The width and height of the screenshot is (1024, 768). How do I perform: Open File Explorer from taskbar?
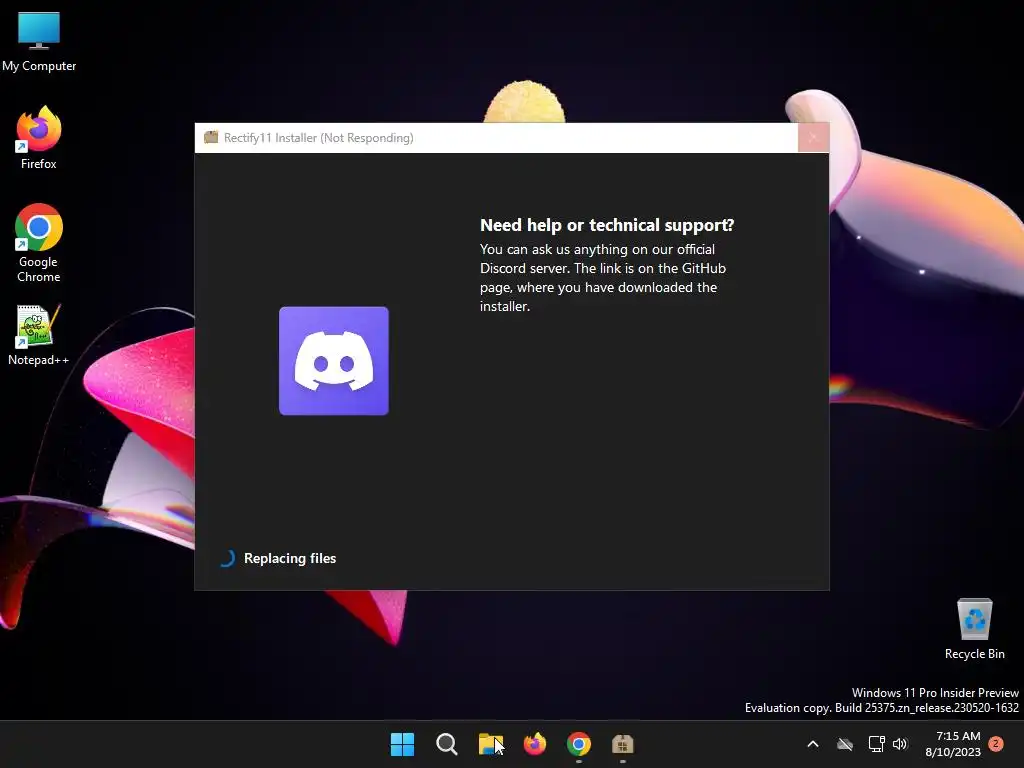coord(490,744)
